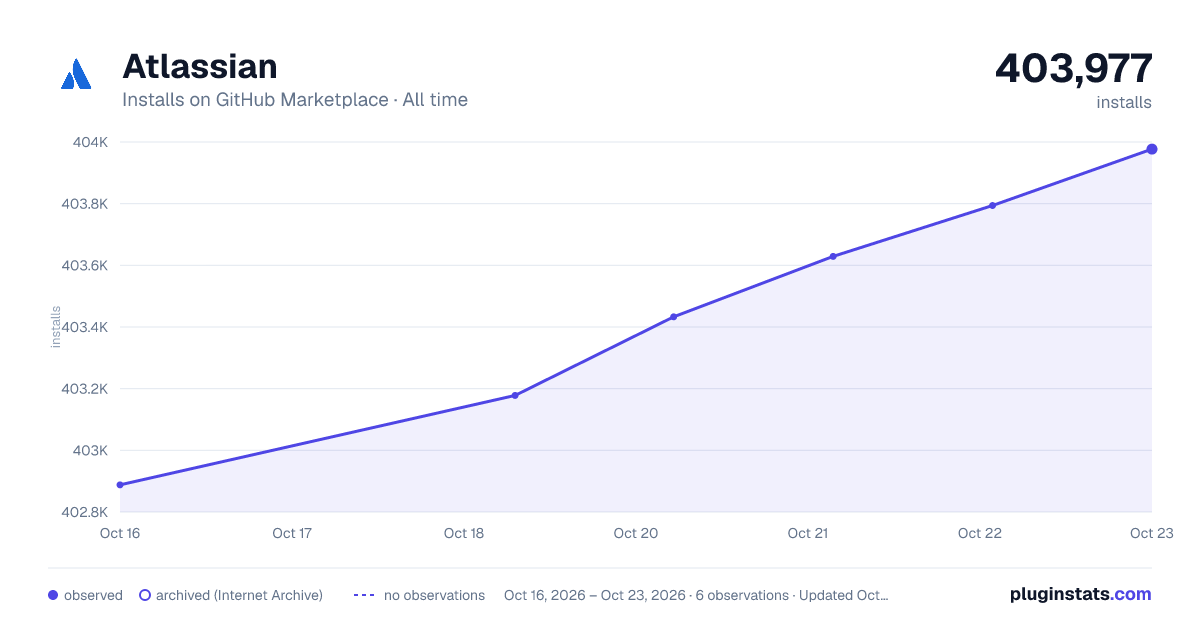Select the data point after Oct 18
The width and height of the screenshot is (1200, 630).
pyautogui.click(x=515, y=395)
